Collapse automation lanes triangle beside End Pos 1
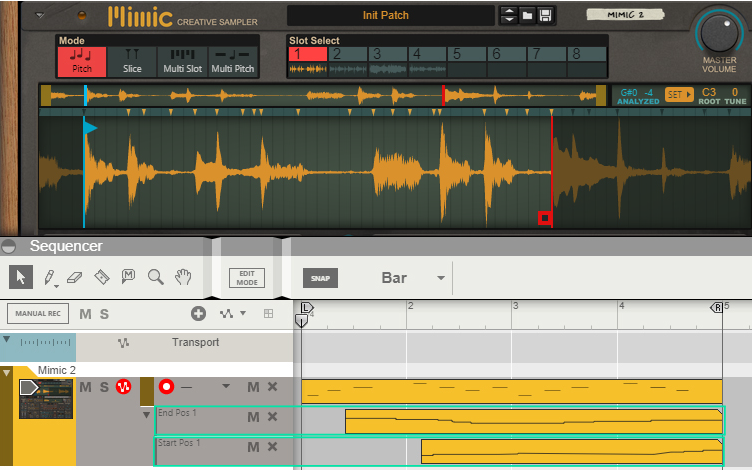 pyautogui.click(x=146, y=415)
